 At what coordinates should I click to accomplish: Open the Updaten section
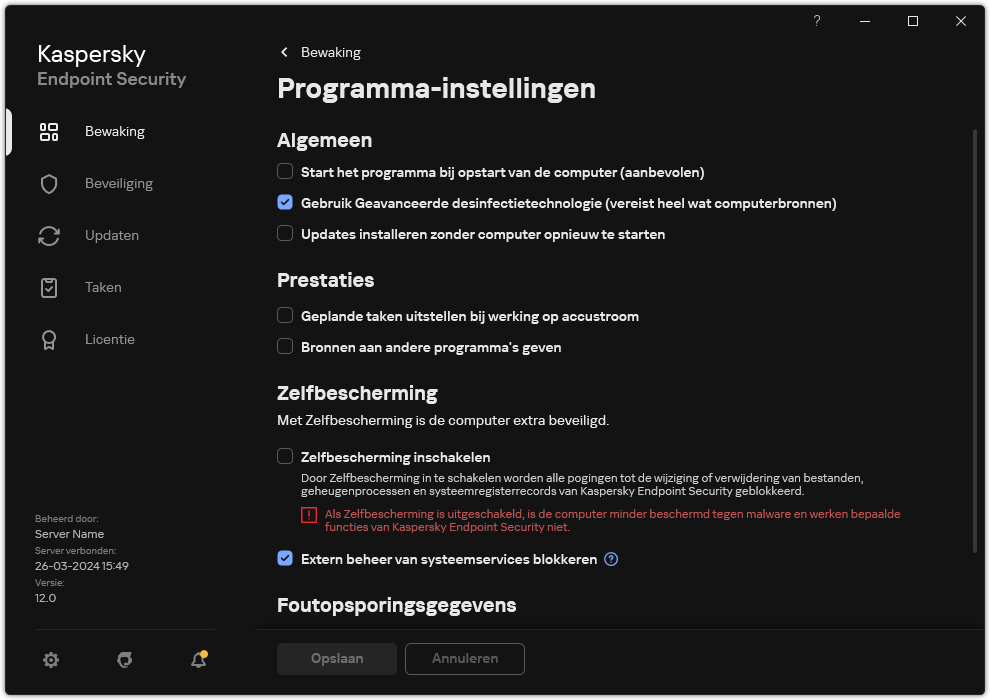coord(112,235)
